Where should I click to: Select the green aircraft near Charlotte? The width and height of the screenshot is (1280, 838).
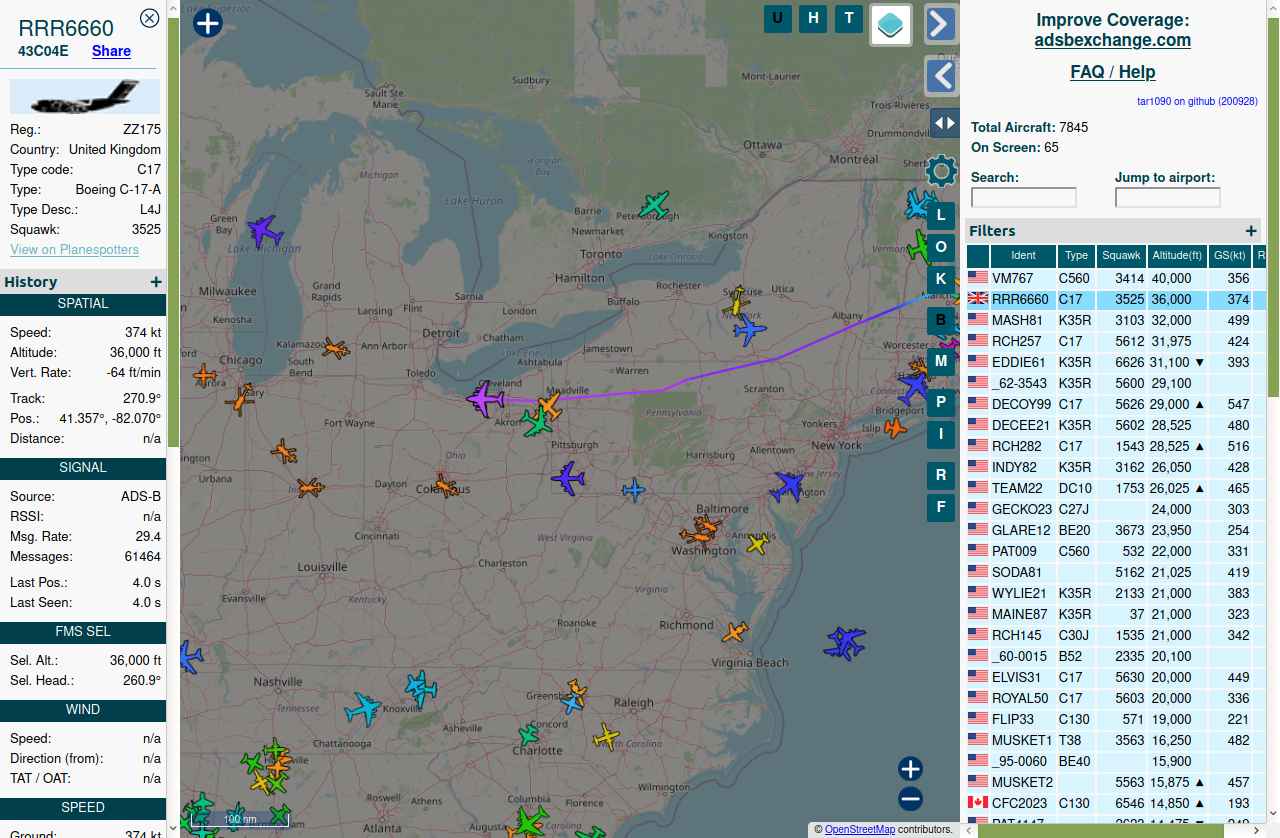click(x=528, y=737)
